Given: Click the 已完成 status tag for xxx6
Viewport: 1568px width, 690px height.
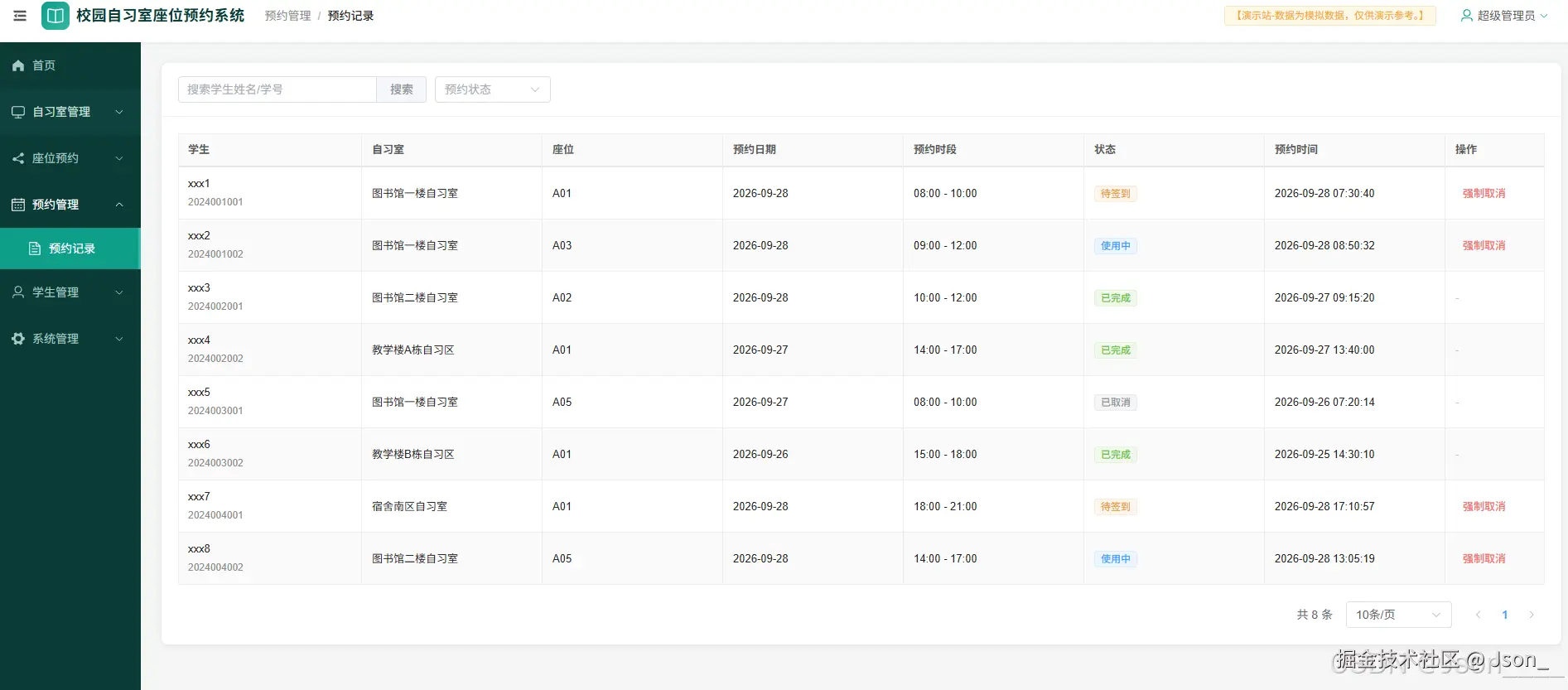Looking at the screenshot, I should tap(1116, 455).
